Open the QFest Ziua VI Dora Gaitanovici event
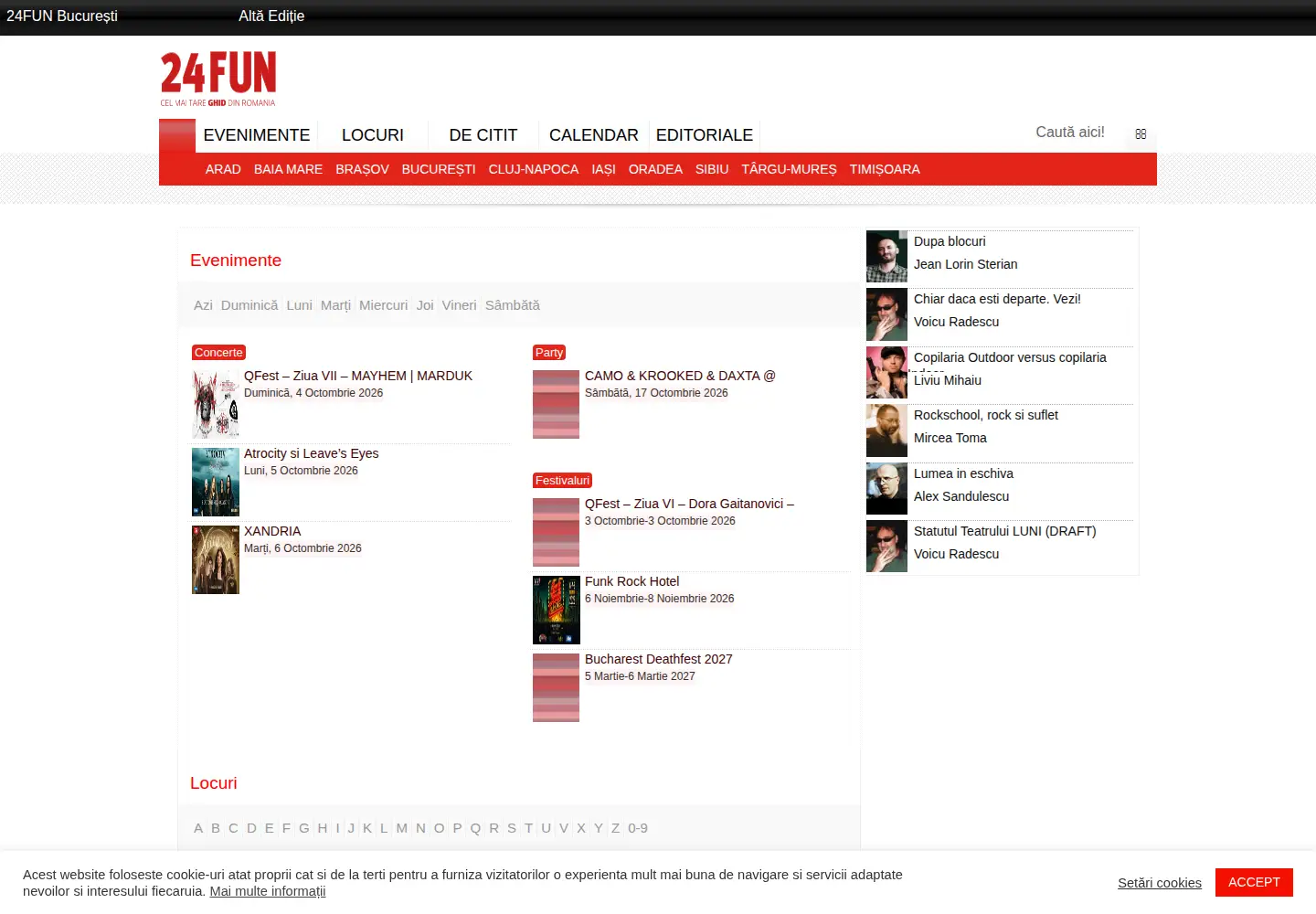Viewport: 1316px width, 914px height. click(689, 504)
